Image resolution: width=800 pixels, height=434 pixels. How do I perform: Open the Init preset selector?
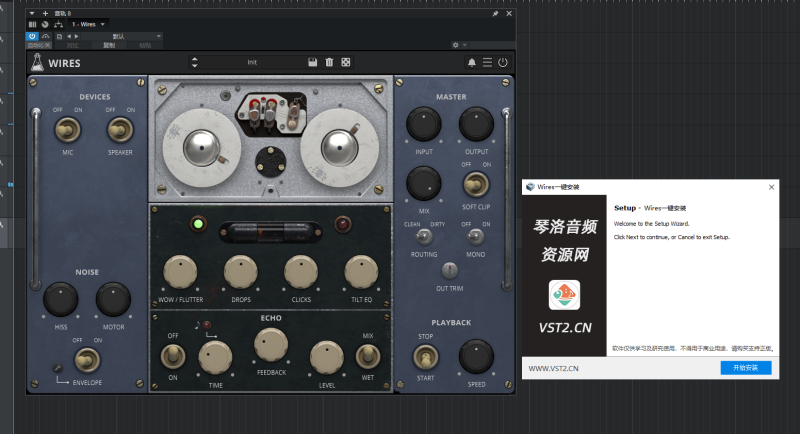click(x=252, y=62)
